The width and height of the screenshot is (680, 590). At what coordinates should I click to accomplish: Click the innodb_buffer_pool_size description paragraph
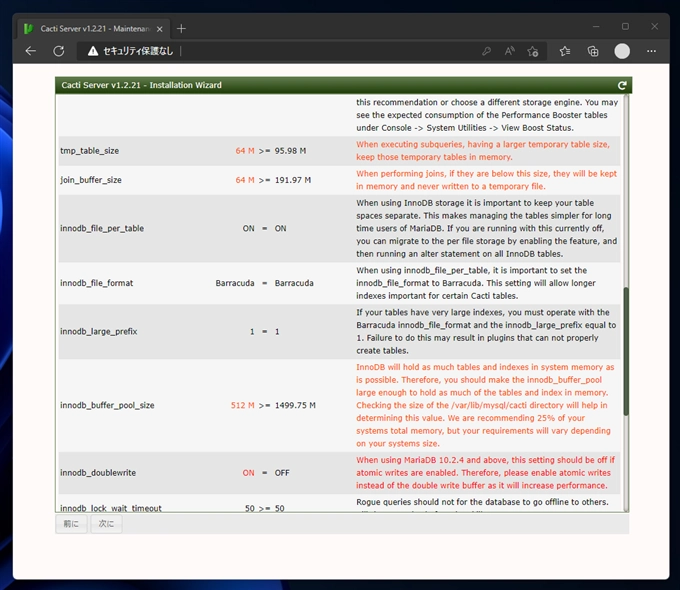[485, 406]
